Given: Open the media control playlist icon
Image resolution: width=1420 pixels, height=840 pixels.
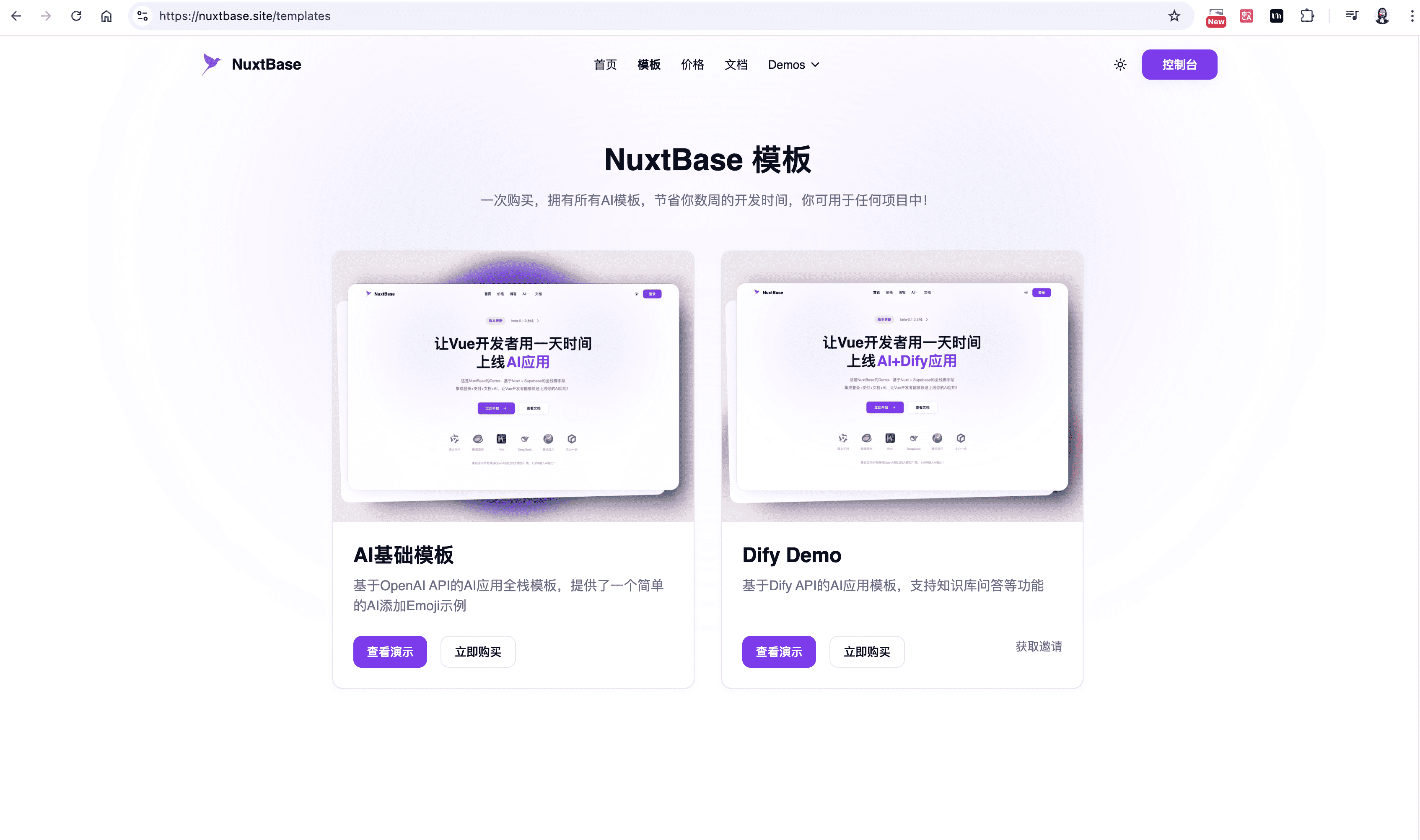Looking at the screenshot, I should pos(1352,16).
